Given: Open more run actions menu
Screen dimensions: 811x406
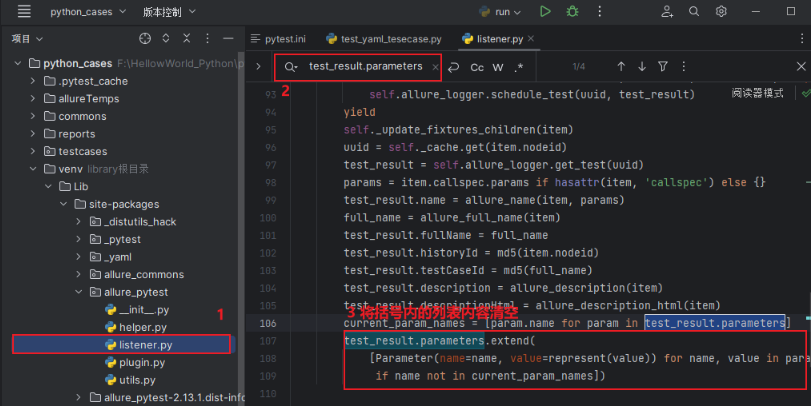Looking at the screenshot, I should coord(599,11).
